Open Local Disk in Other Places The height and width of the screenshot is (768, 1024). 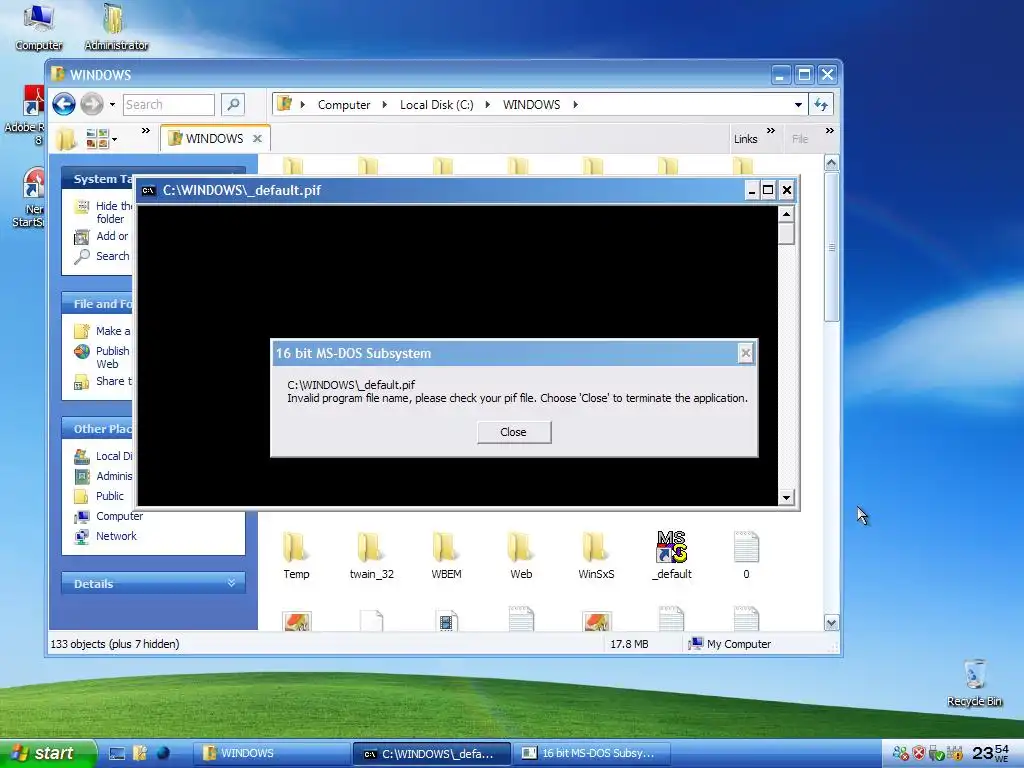(x=104, y=456)
